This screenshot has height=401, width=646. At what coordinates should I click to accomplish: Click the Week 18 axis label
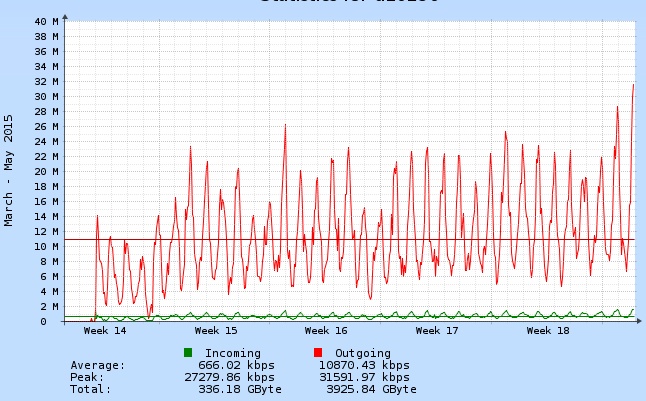point(547,330)
